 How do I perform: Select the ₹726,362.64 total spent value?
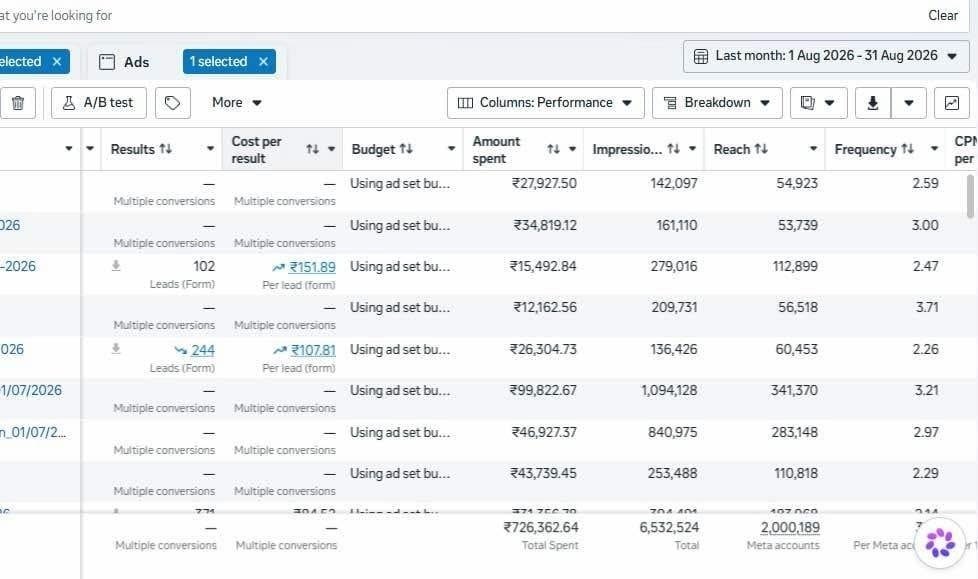tap(541, 528)
